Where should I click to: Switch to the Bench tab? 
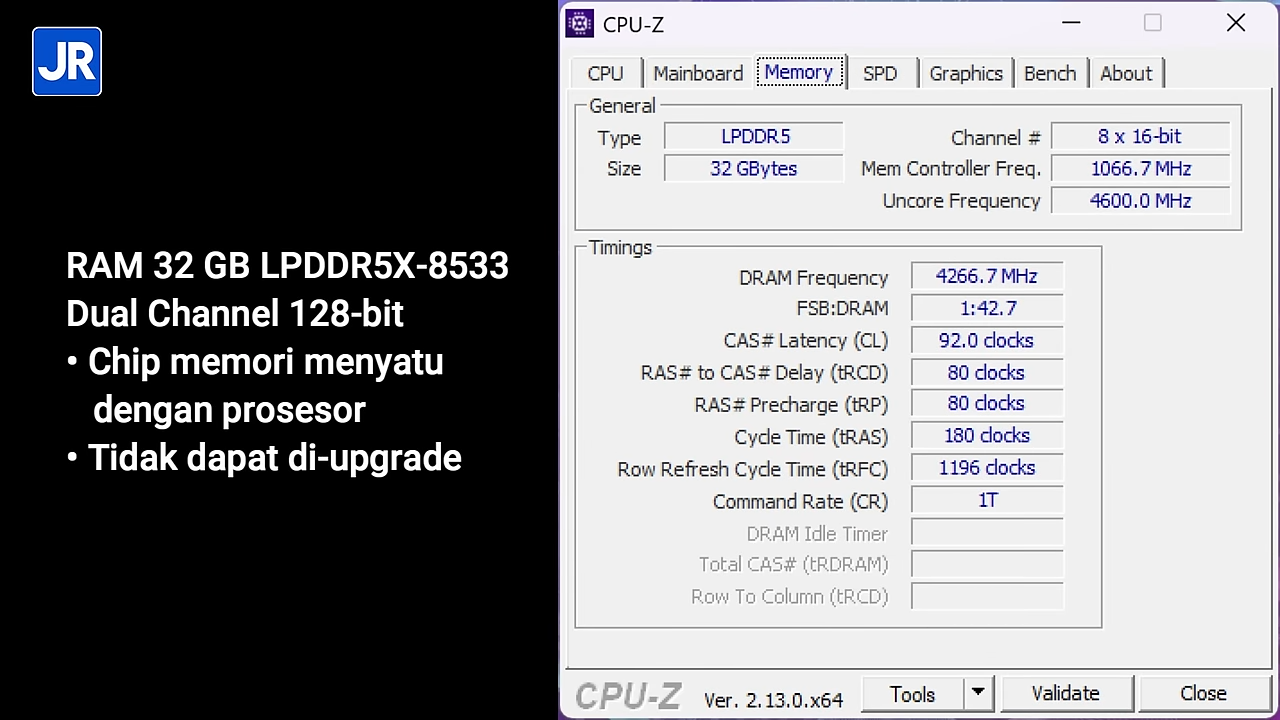click(1050, 73)
